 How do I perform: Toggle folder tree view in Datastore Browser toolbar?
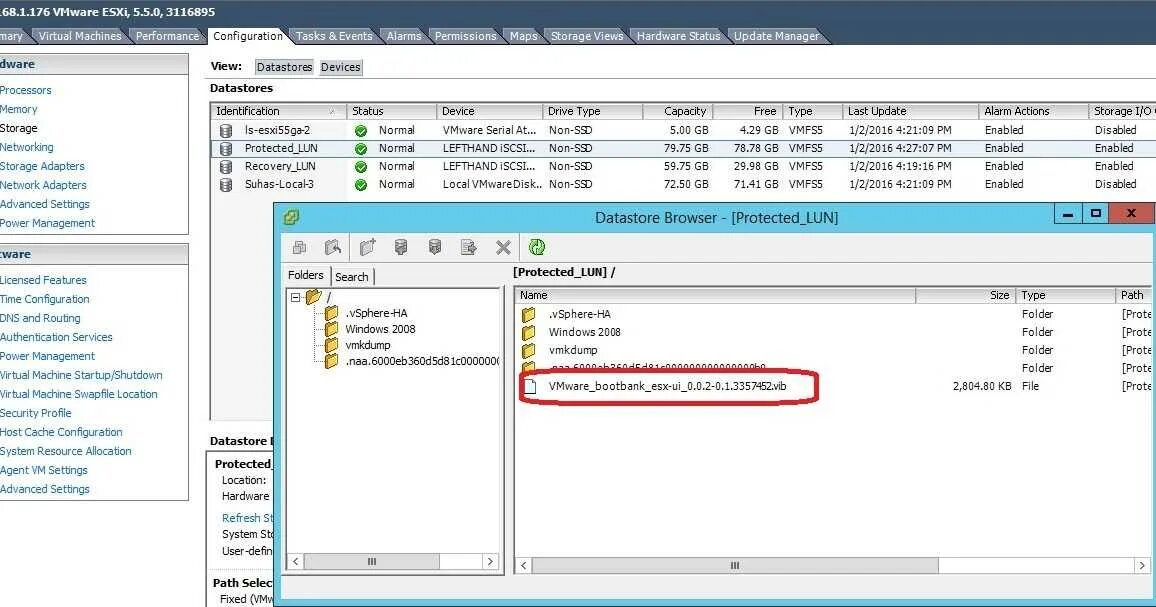point(299,247)
